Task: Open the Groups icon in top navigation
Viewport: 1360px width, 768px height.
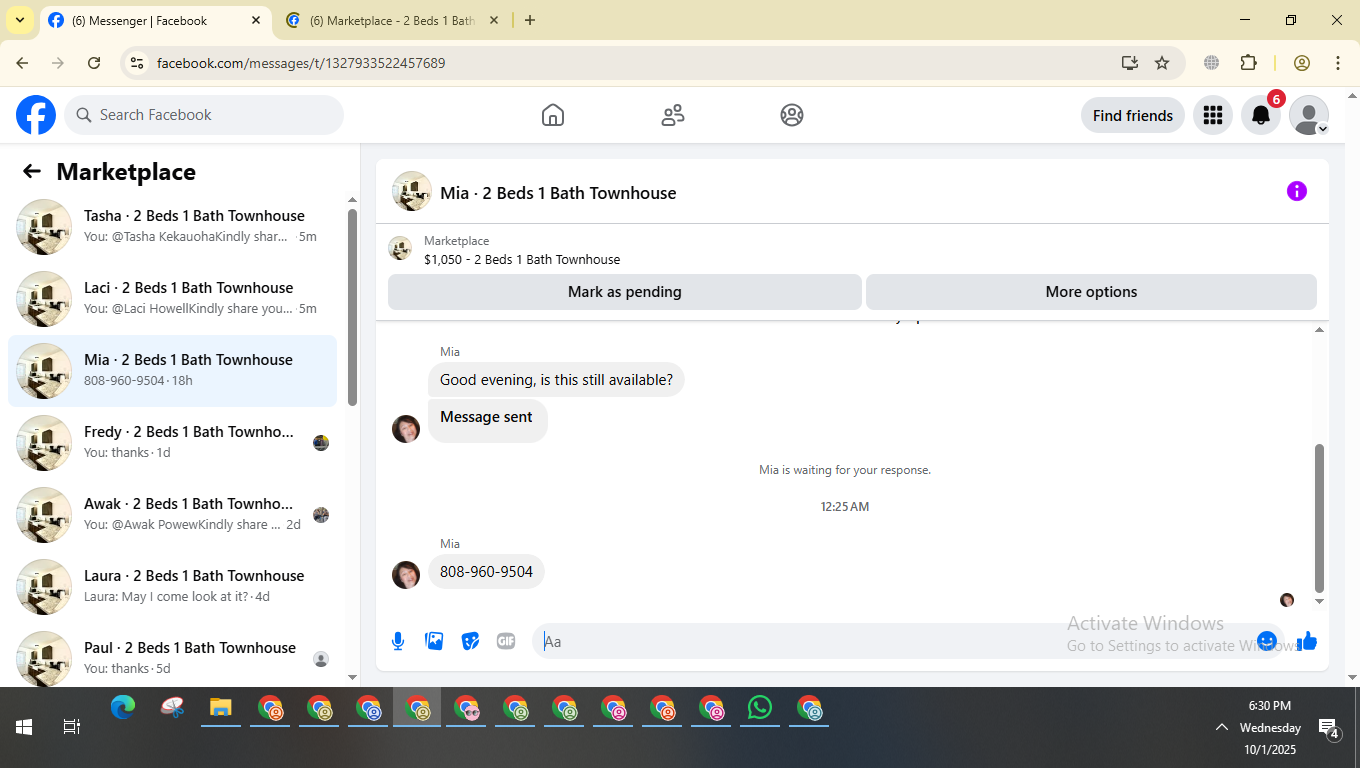Action: [x=792, y=115]
